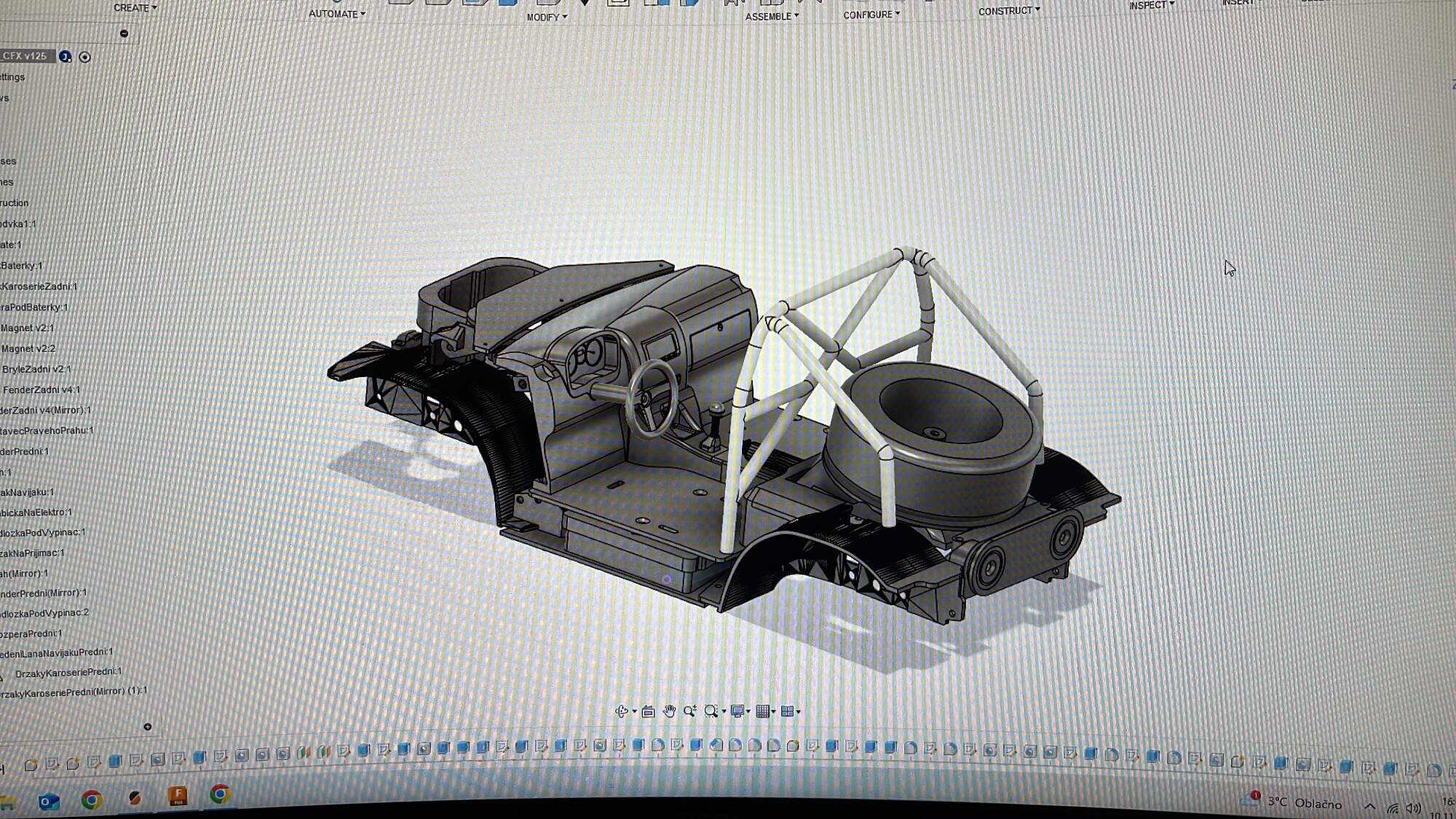Viewport: 1456px width, 819px height.
Task: Open the MODIFY dropdown menu
Action: pos(546,17)
